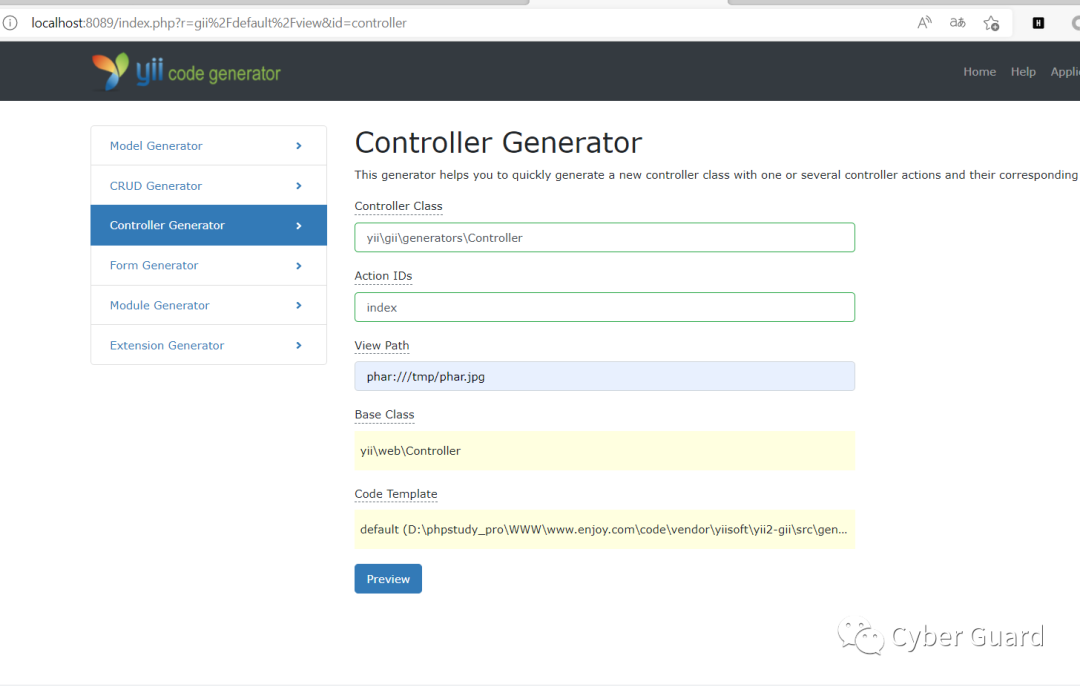Focus the Controller Class input field
The image size is (1080, 687).
point(604,238)
